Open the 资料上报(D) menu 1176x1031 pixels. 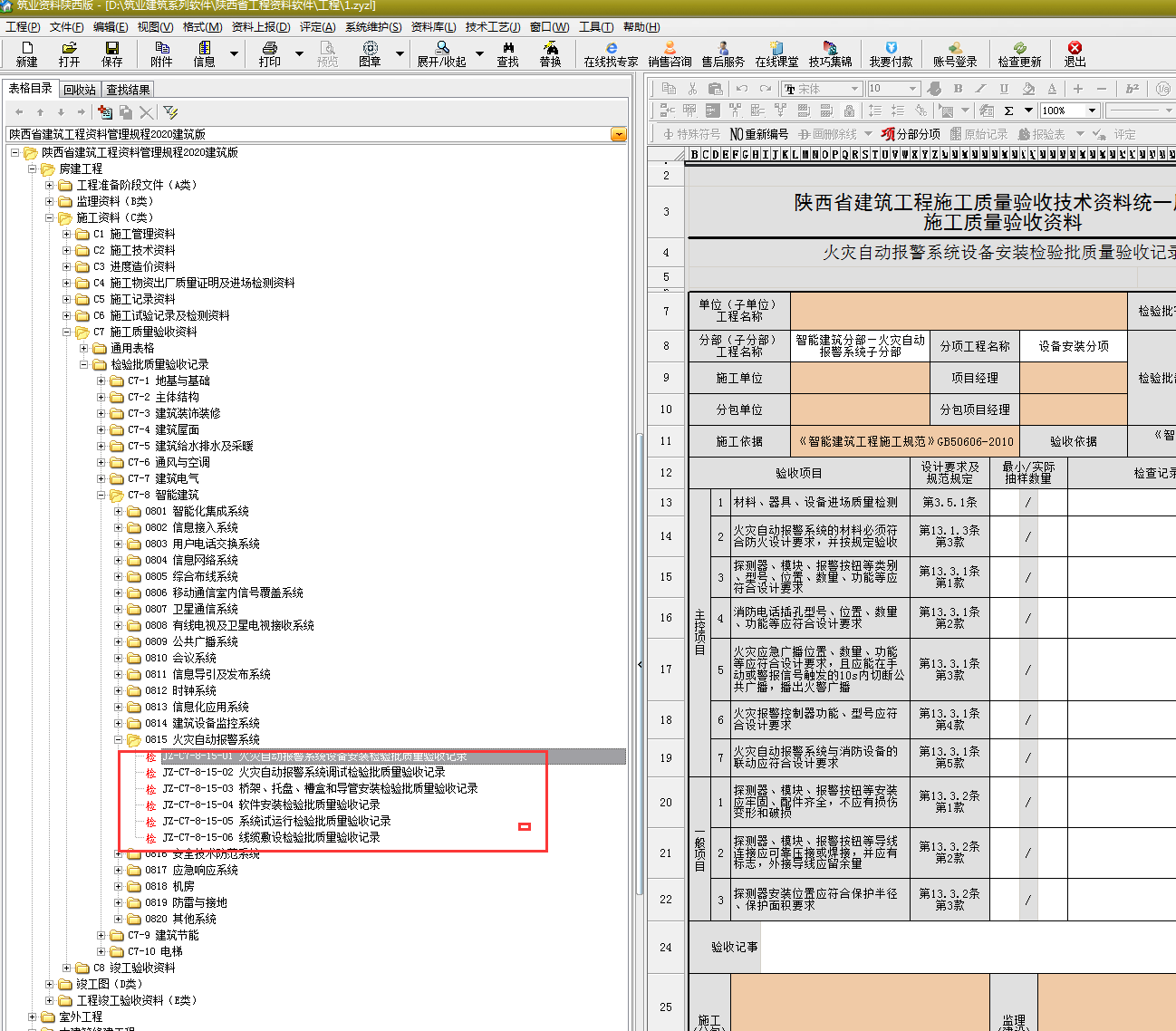pos(261,27)
